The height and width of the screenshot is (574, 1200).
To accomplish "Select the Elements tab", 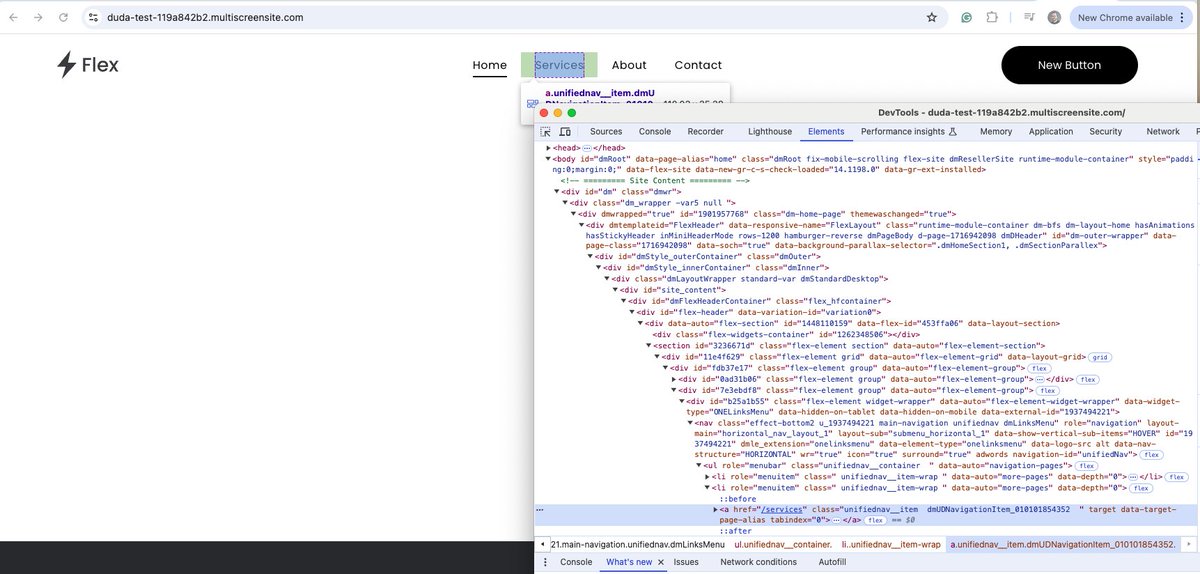I will coord(826,131).
